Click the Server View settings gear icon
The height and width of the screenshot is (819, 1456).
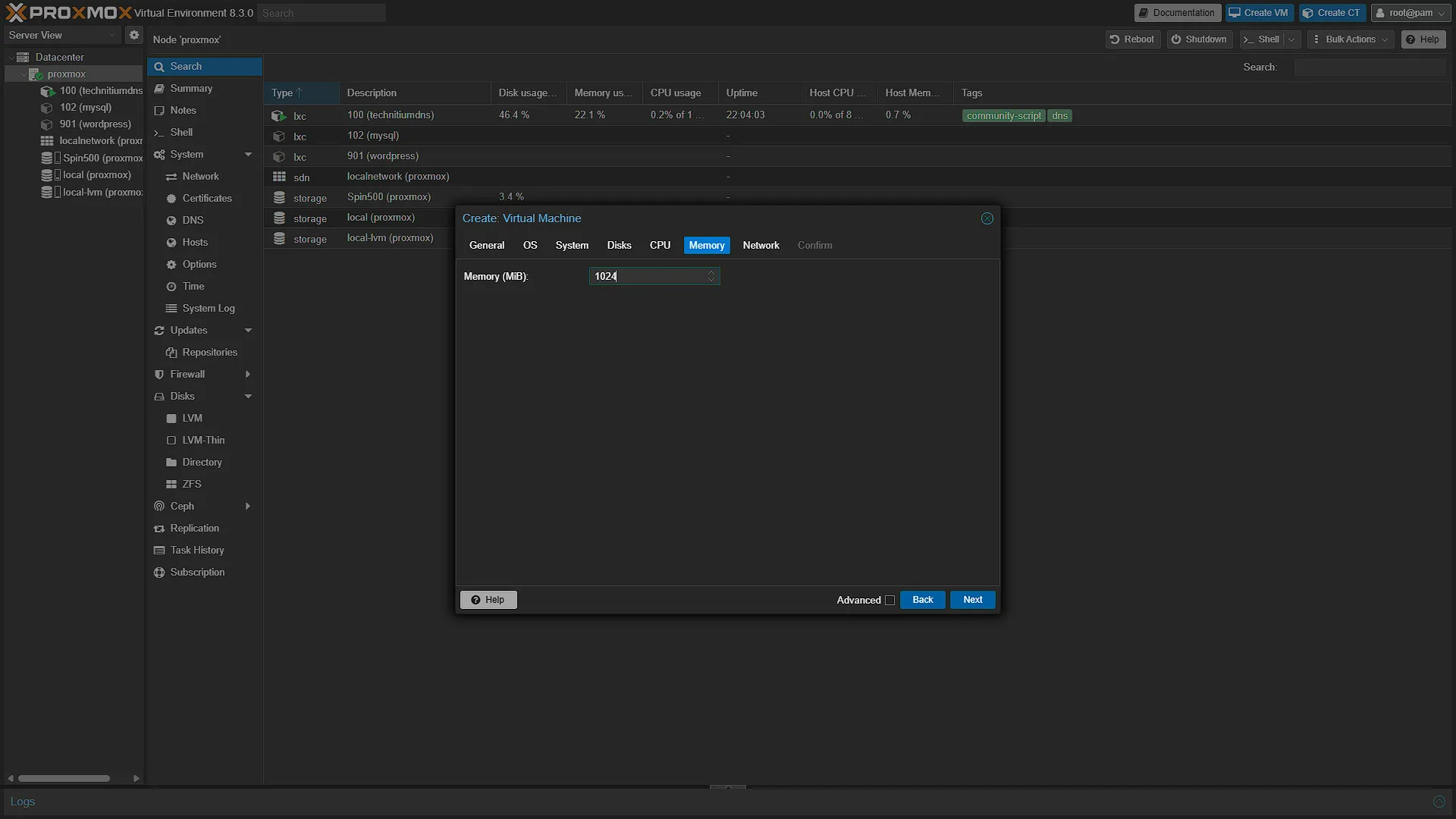pos(134,35)
